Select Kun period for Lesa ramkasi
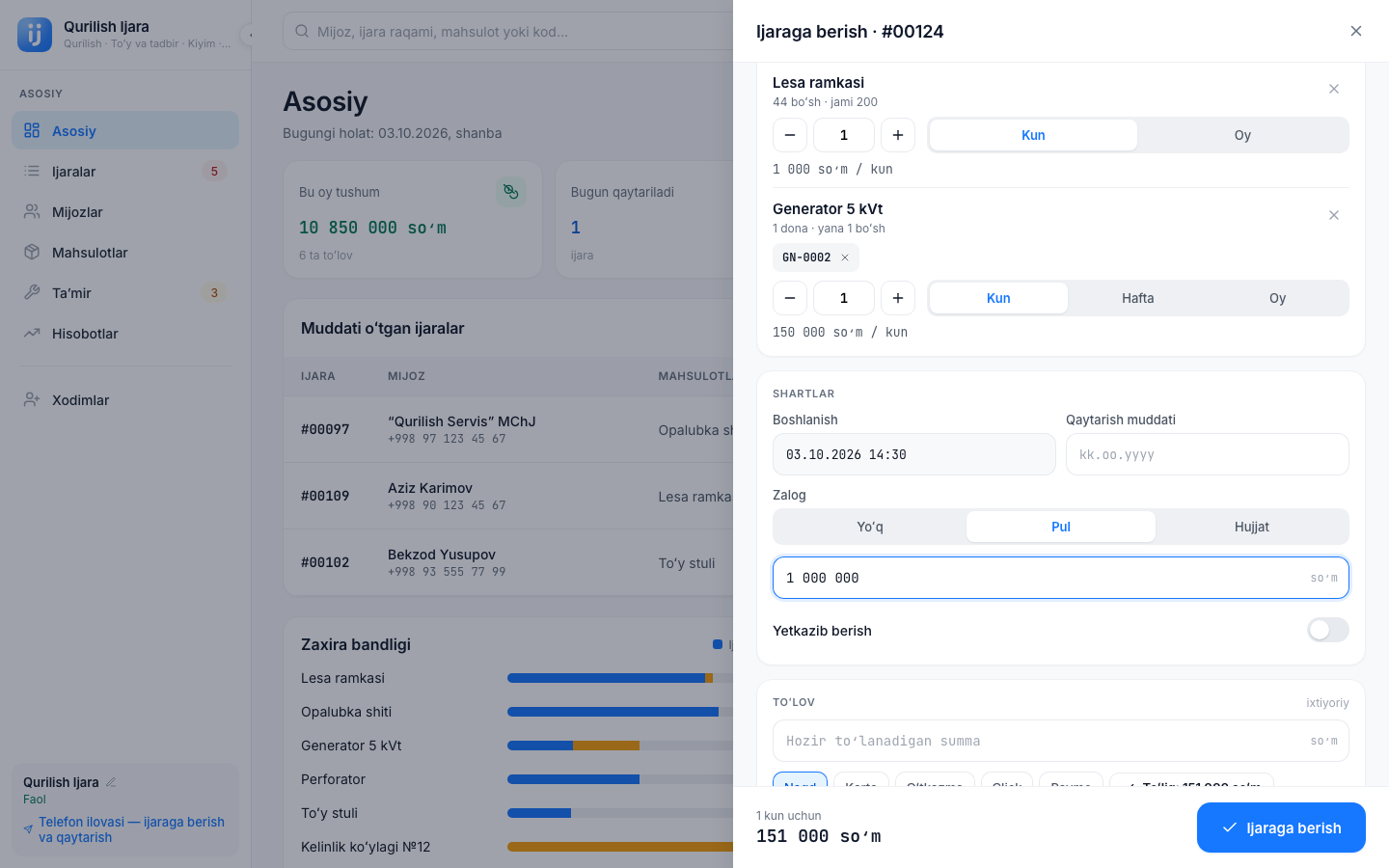The width and height of the screenshot is (1389, 868). (1033, 135)
